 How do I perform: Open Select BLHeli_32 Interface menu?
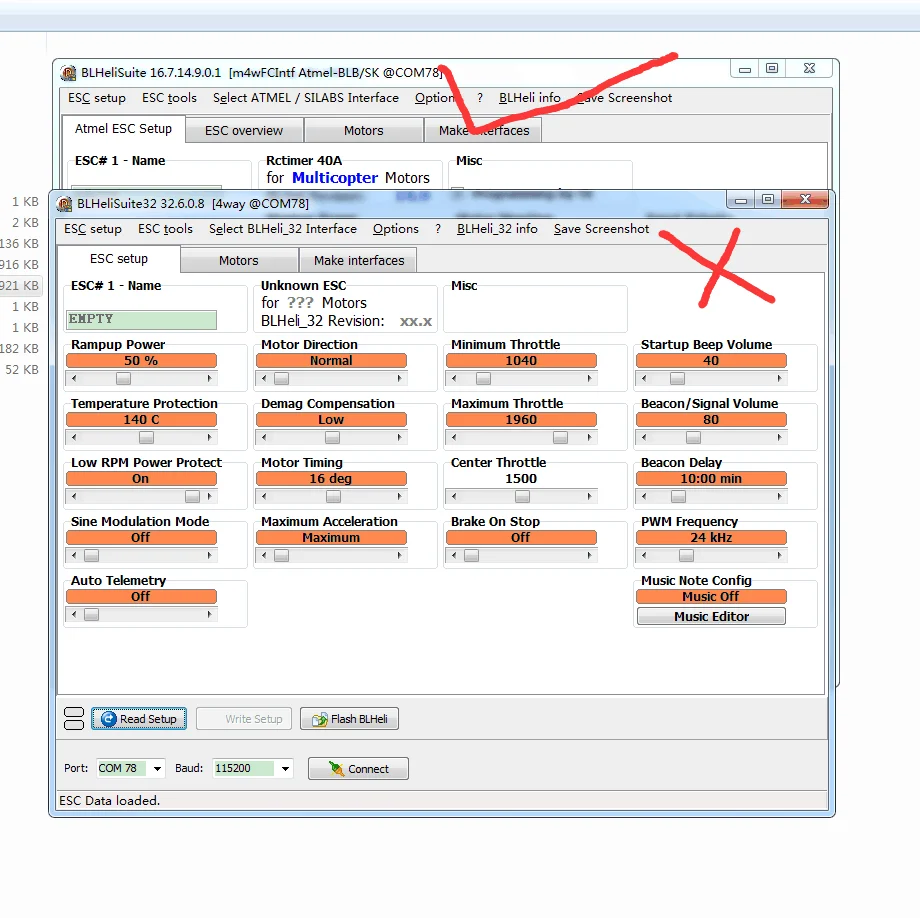click(283, 229)
